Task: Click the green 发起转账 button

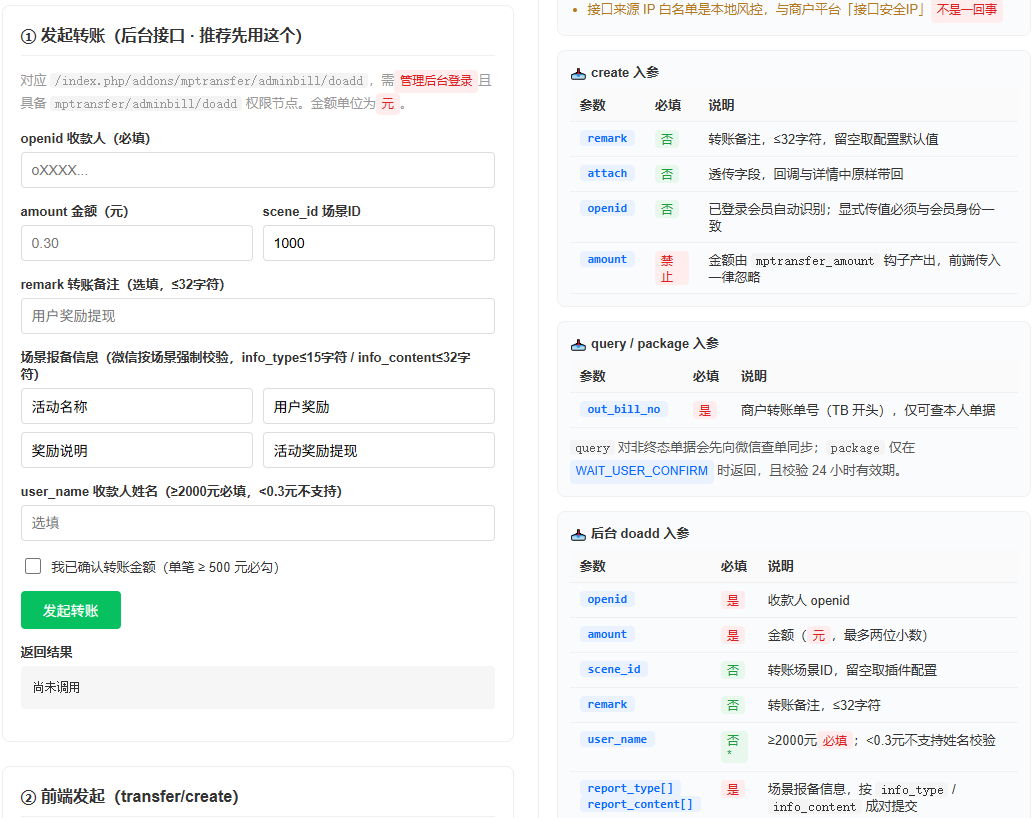Action: pyautogui.click(x=71, y=610)
